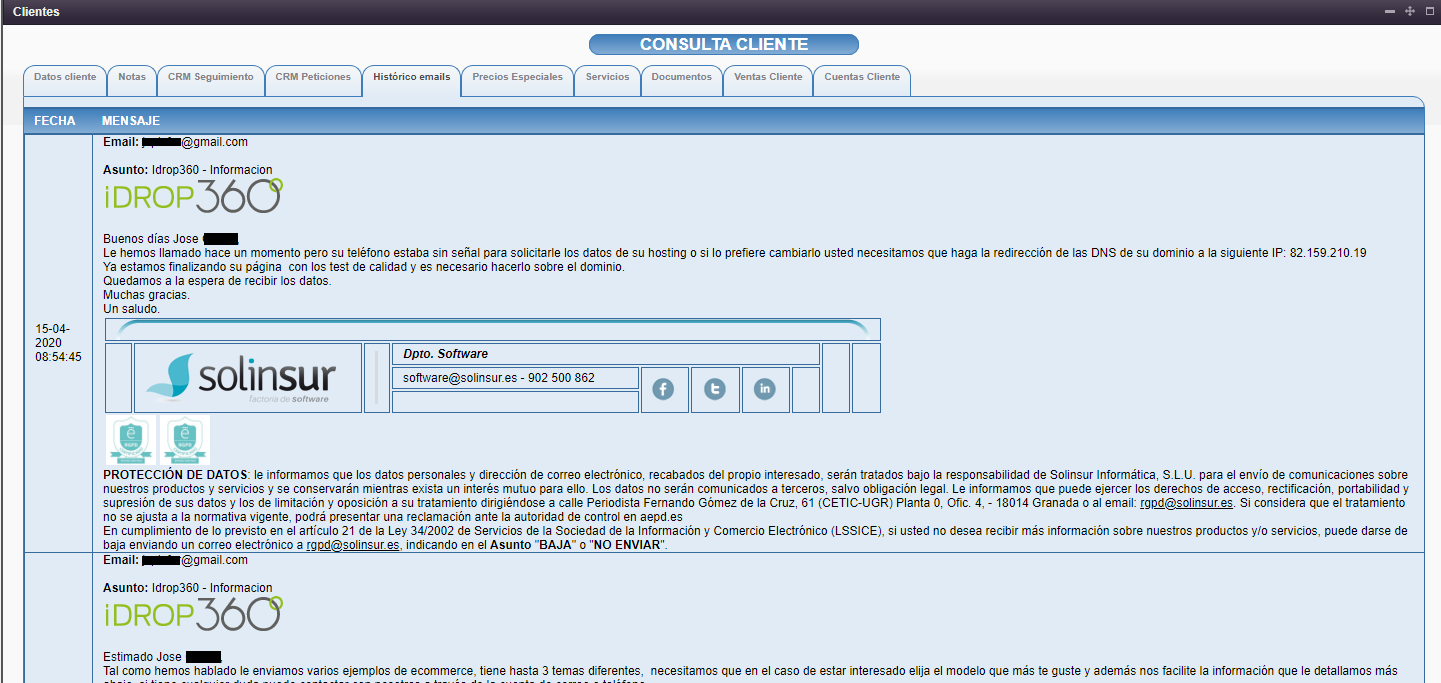Select the date 15-04-2020 08:54:45 cell

59,342
